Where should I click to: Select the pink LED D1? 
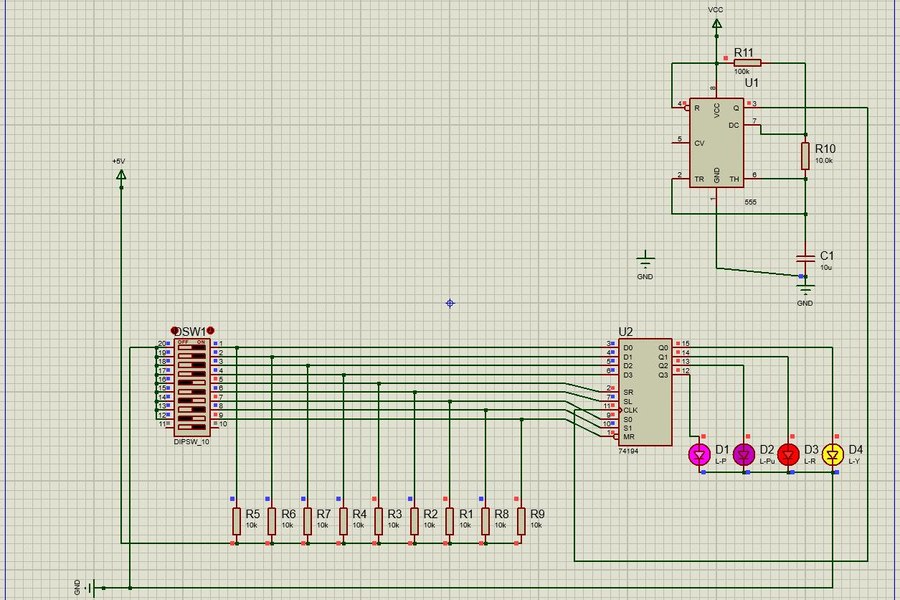(x=700, y=455)
